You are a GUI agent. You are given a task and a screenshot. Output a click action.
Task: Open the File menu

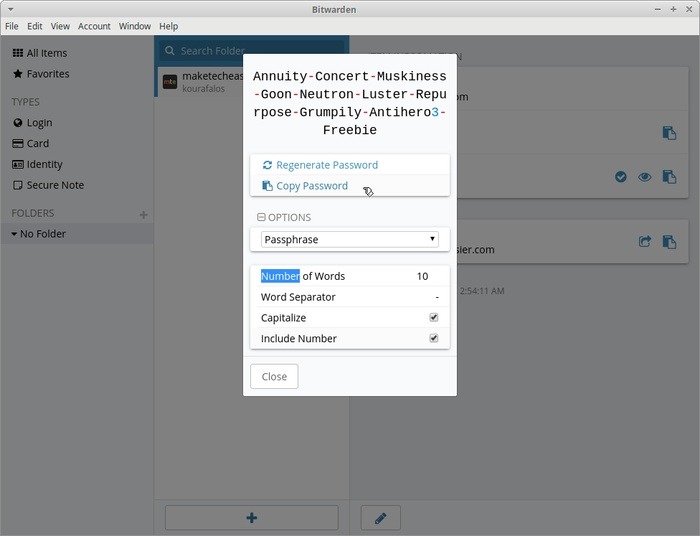pyautogui.click(x=12, y=26)
